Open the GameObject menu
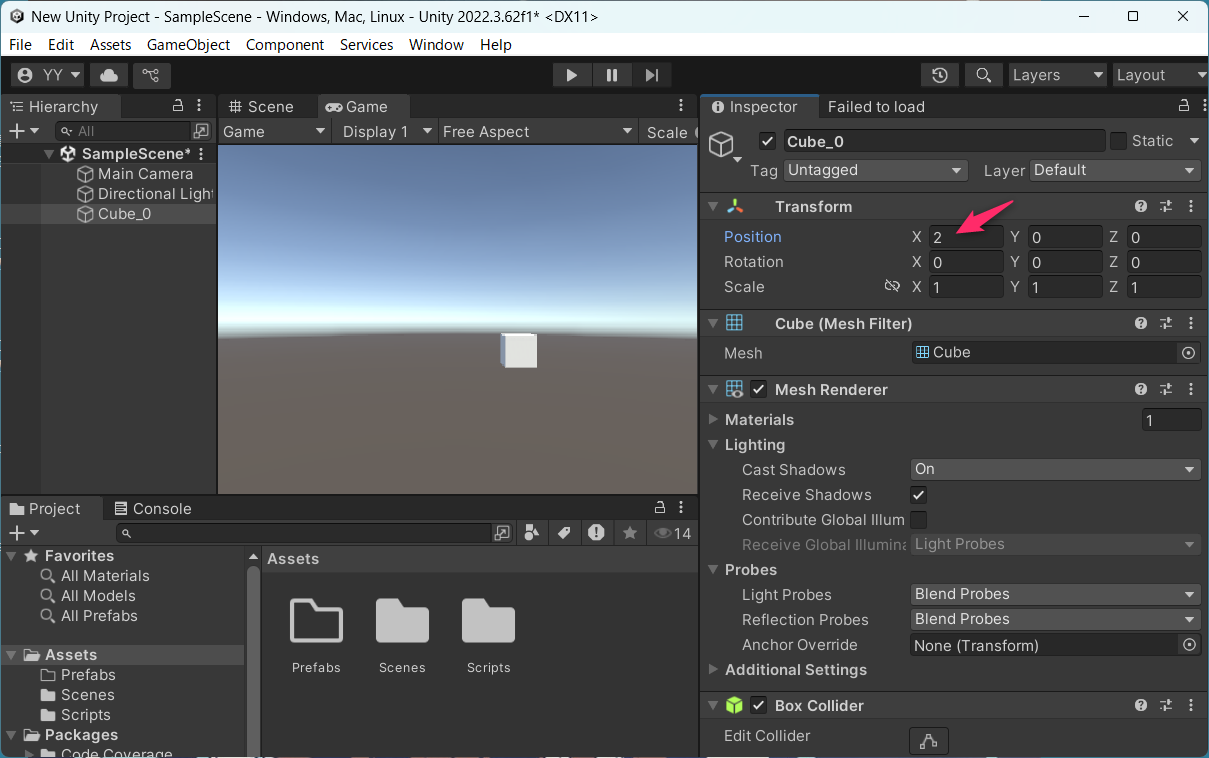This screenshot has height=758, width=1209. tap(188, 45)
